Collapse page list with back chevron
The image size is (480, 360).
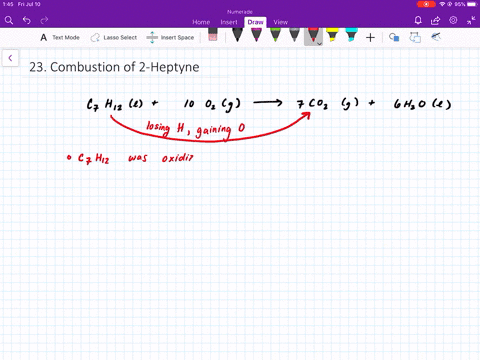(x=10, y=58)
